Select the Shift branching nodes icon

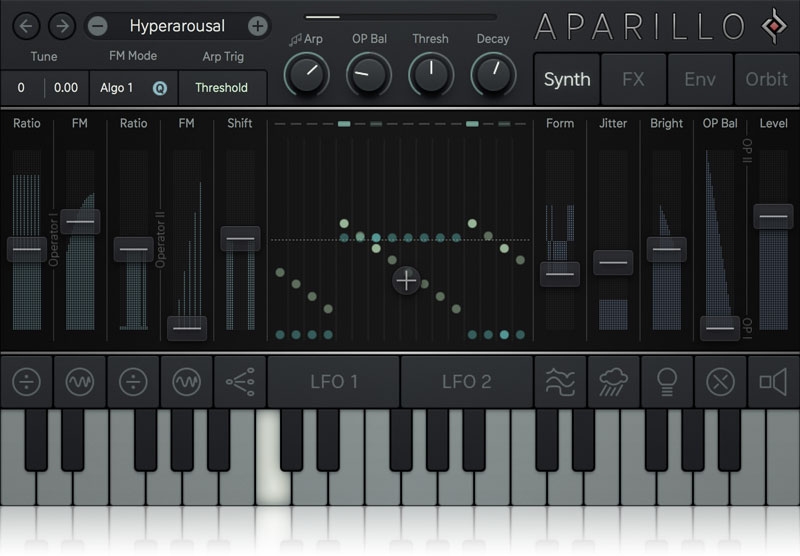(x=240, y=381)
